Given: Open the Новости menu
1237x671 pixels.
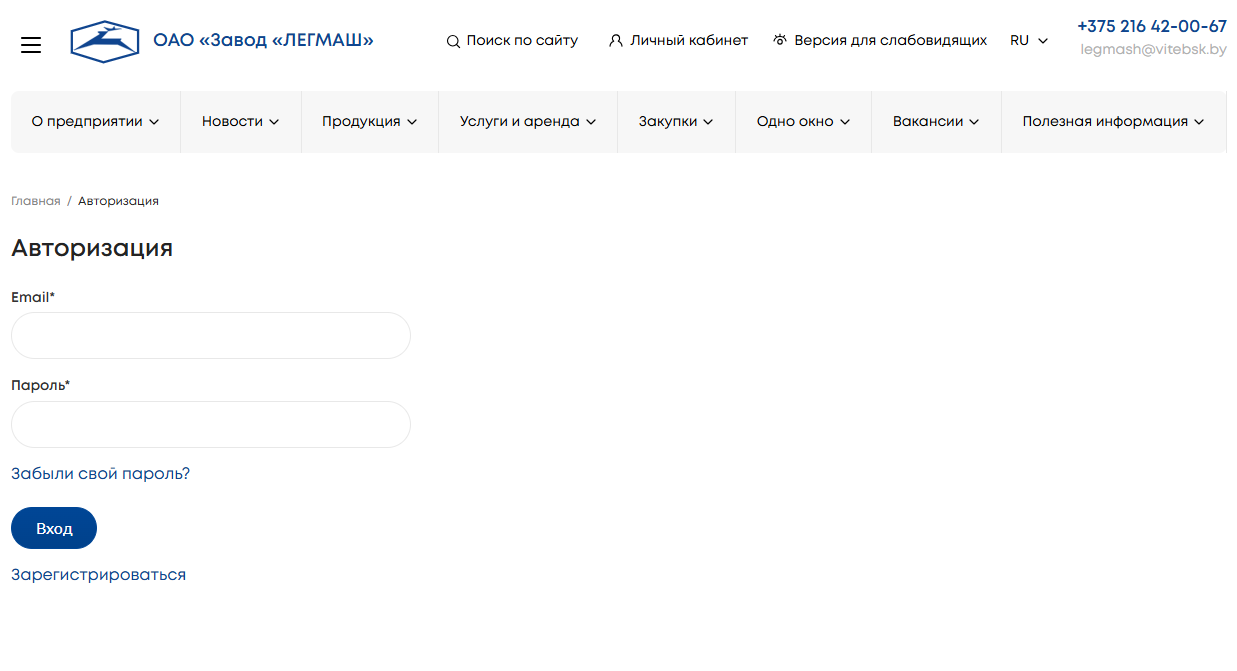Looking at the screenshot, I should click(241, 122).
